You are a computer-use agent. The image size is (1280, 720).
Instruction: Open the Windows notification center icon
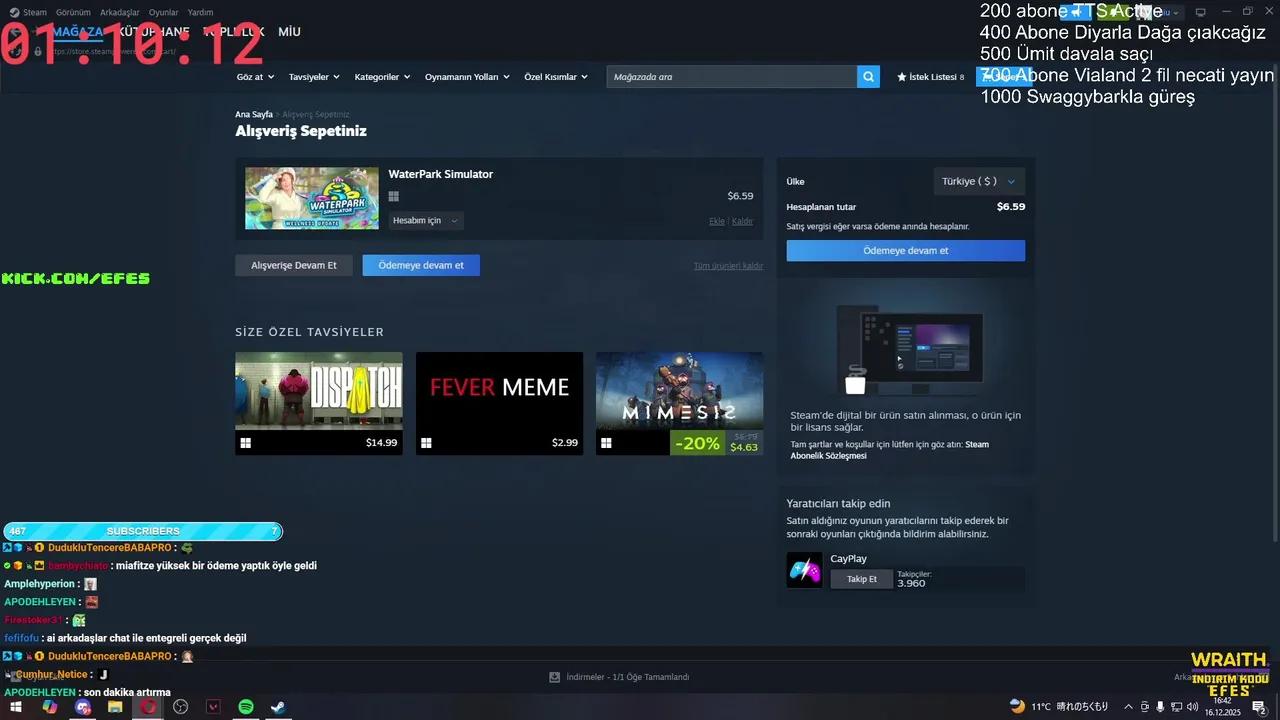coord(1259,707)
